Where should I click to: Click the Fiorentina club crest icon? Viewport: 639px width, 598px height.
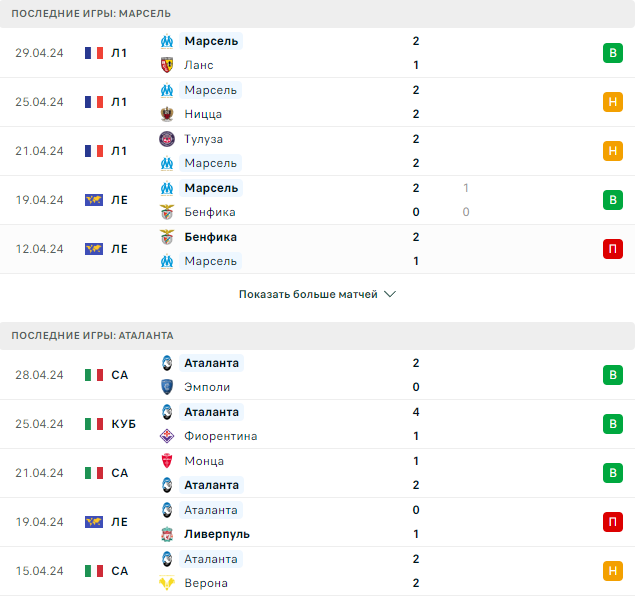[167, 436]
